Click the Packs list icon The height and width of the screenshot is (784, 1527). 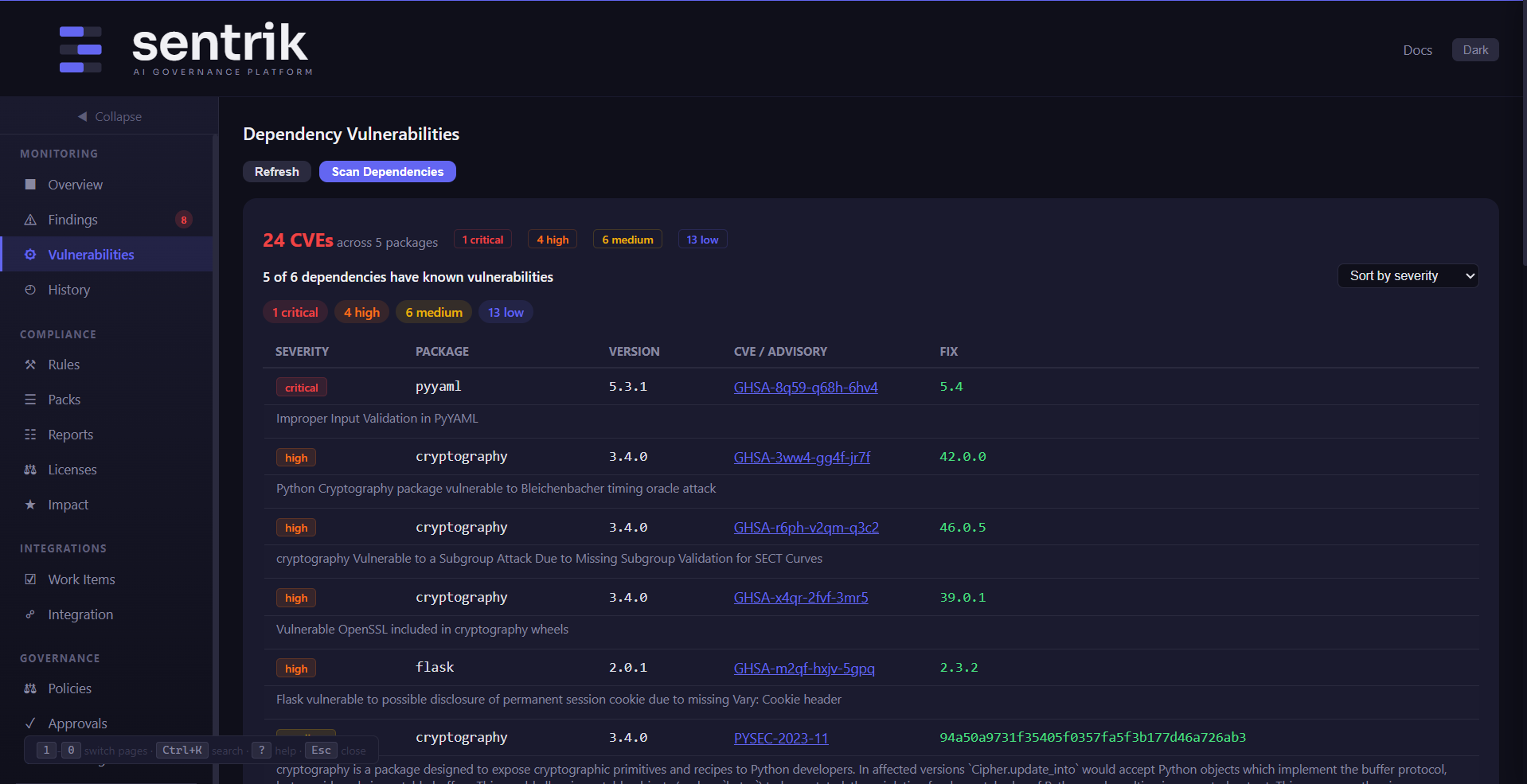30,400
